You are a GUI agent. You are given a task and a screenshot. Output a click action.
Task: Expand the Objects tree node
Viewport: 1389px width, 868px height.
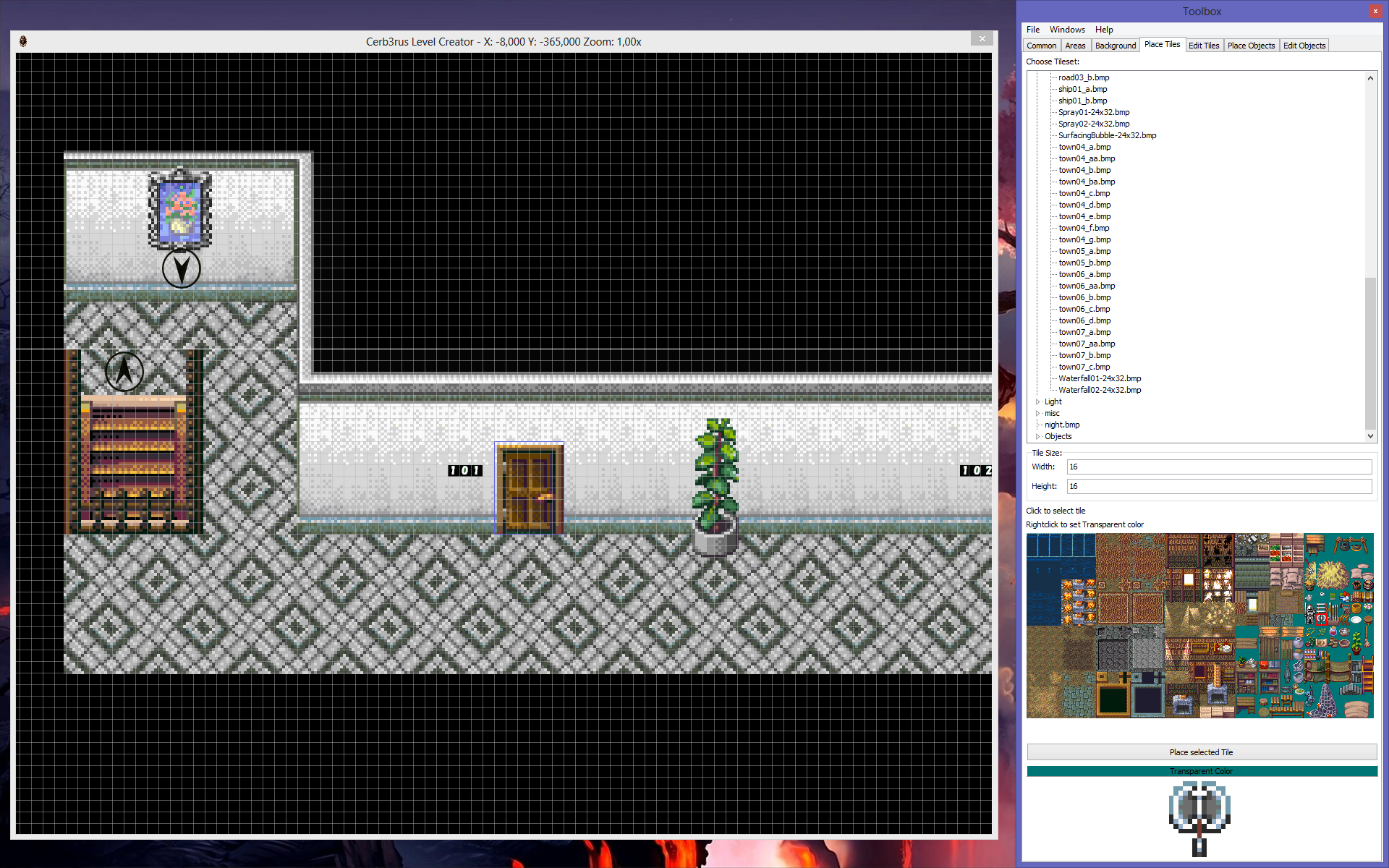coord(1039,436)
